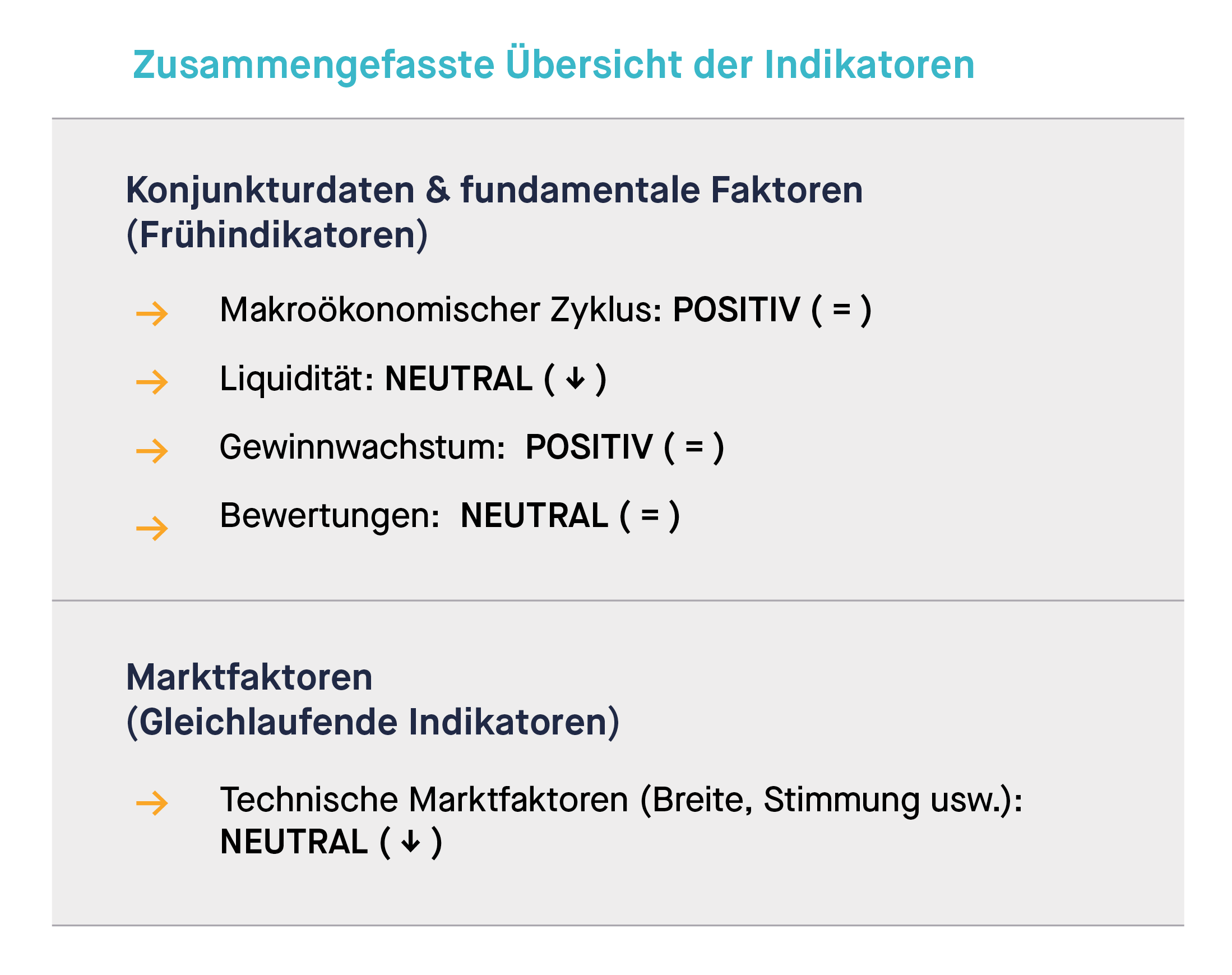Click the Liquidität label text
This screenshot has height=975, width=1232.
pos(296,379)
